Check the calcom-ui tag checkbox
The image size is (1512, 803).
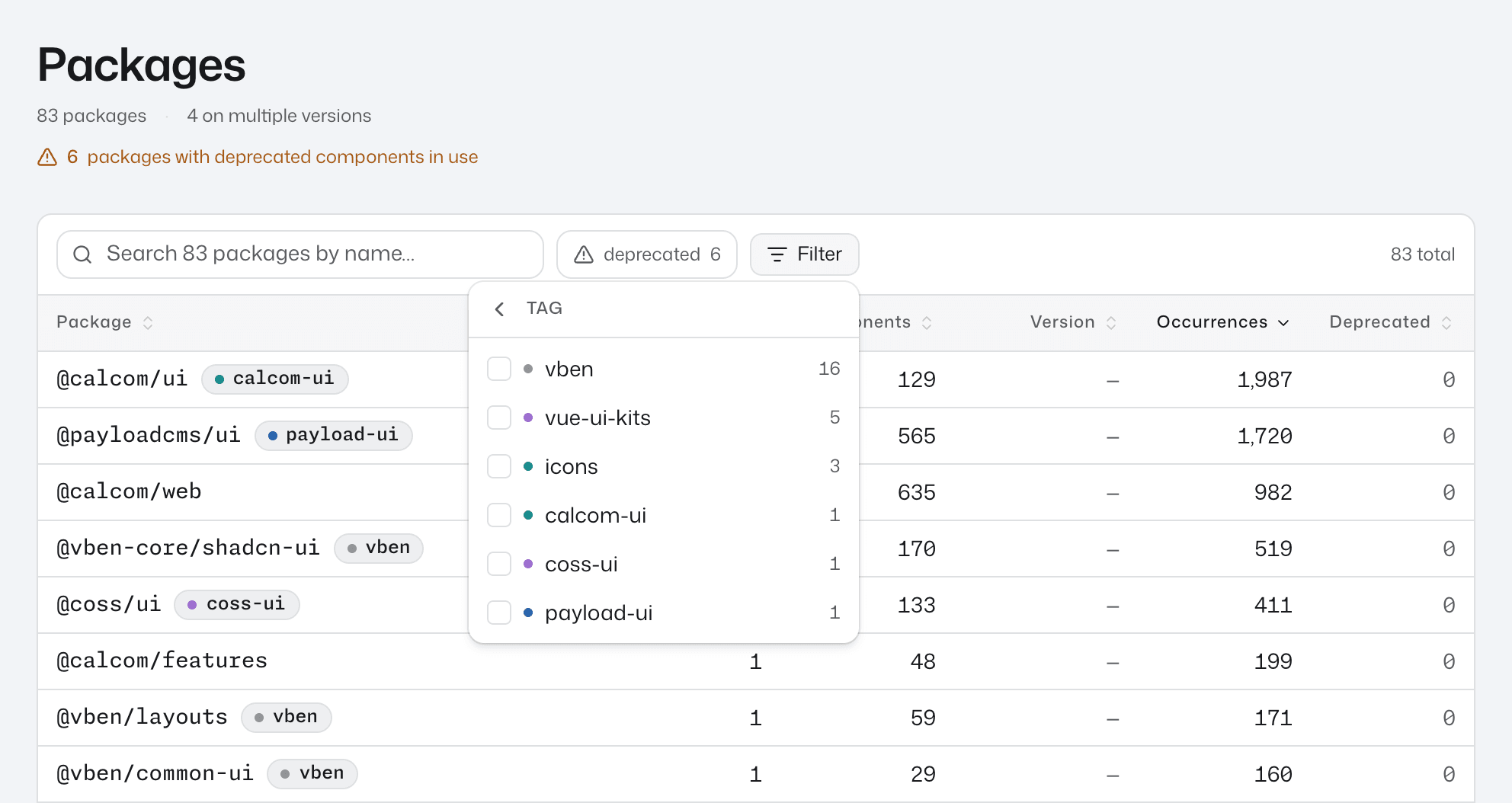499,515
